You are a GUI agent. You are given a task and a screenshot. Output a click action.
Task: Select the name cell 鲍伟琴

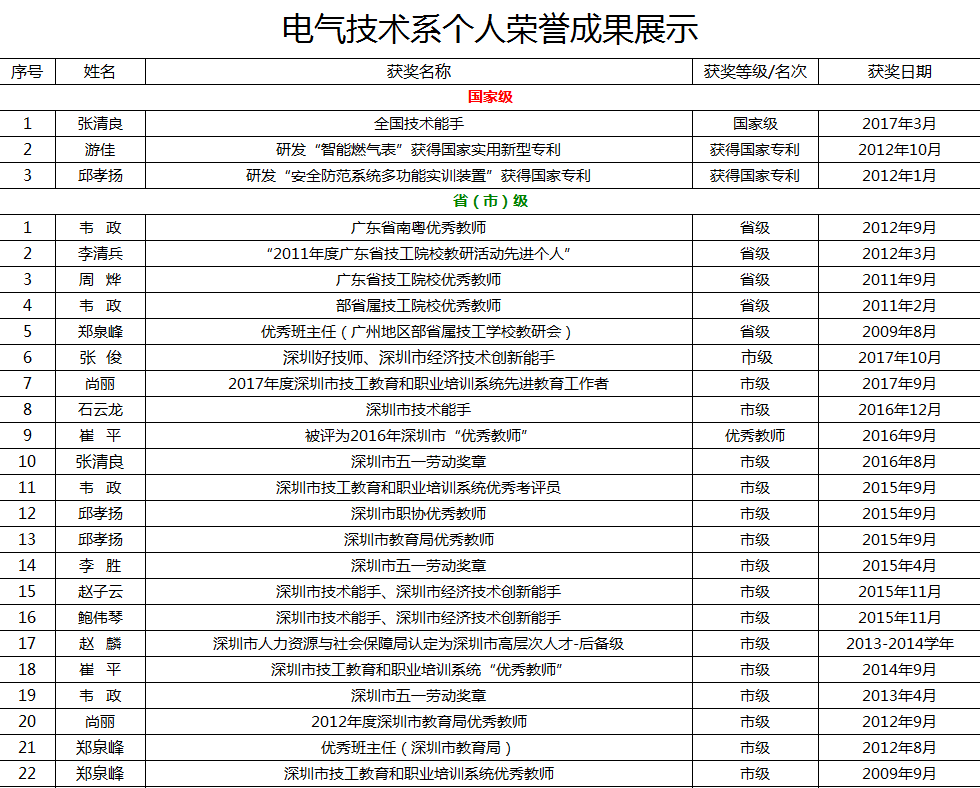(100, 618)
